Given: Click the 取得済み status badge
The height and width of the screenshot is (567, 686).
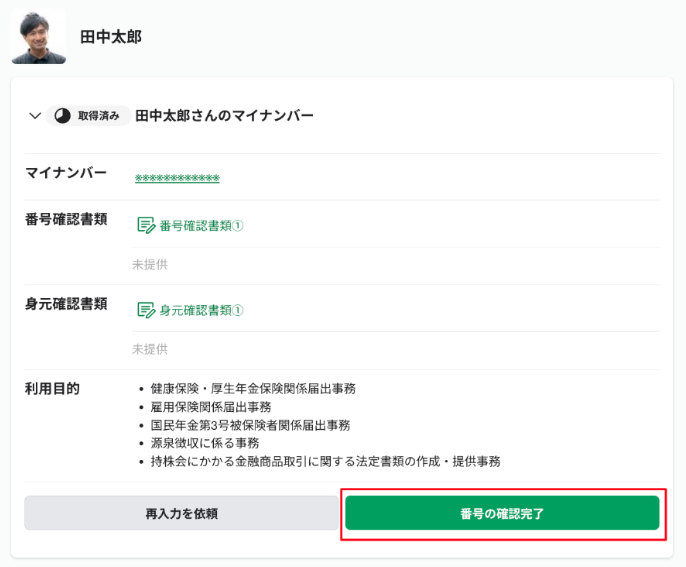Looking at the screenshot, I should click(x=88, y=116).
